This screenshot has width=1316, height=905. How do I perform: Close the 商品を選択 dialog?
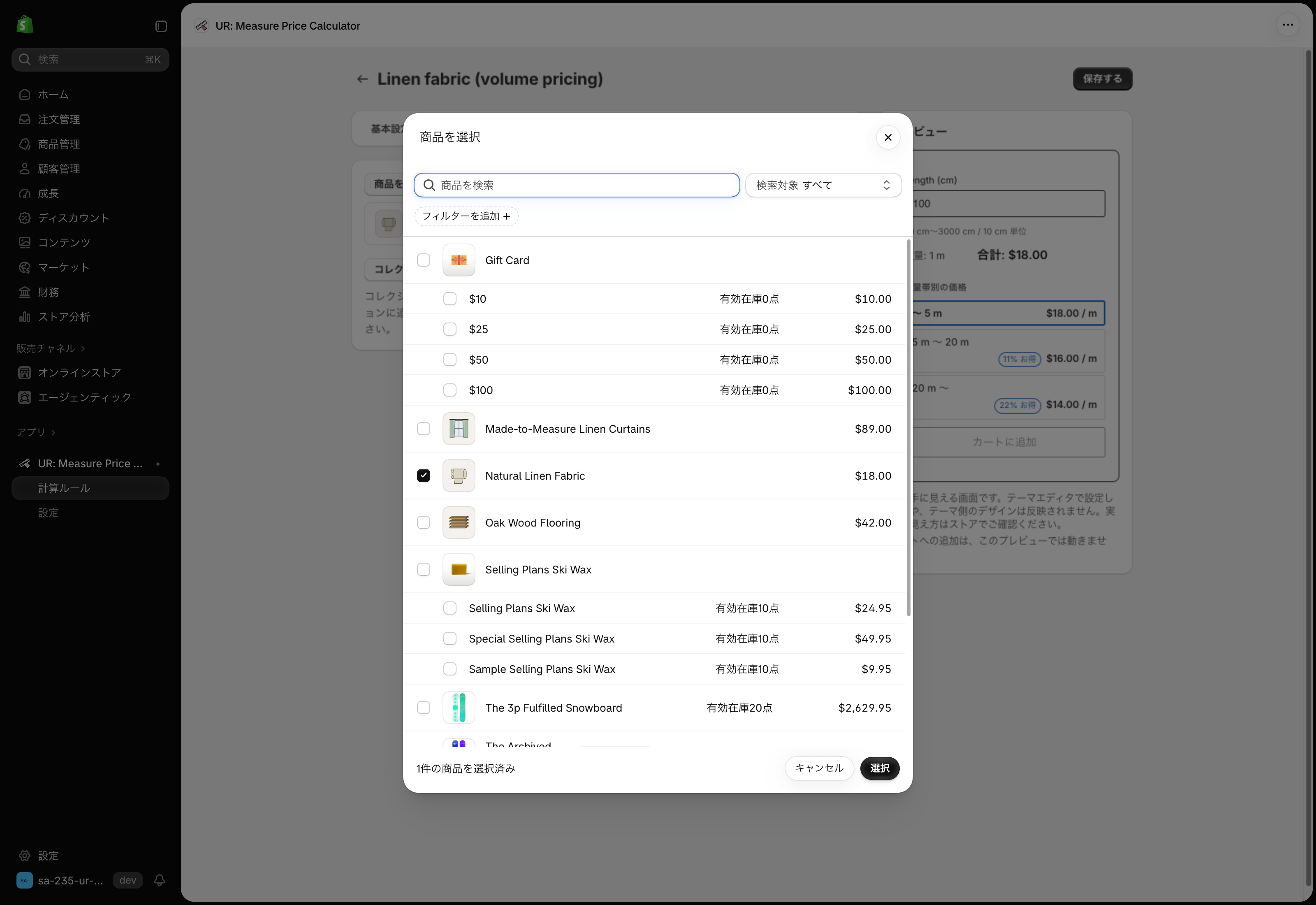click(888, 137)
